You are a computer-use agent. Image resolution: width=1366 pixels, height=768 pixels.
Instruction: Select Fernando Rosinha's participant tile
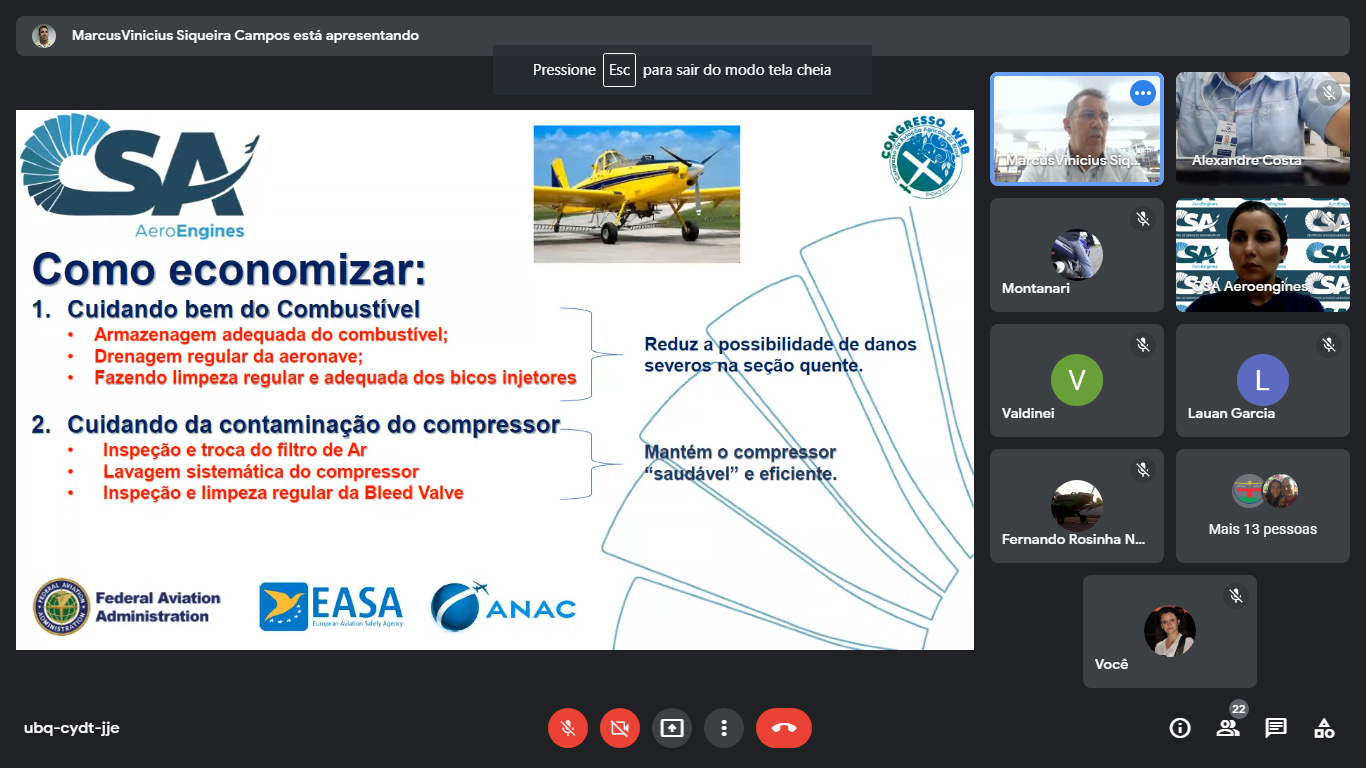tap(1076, 506)
